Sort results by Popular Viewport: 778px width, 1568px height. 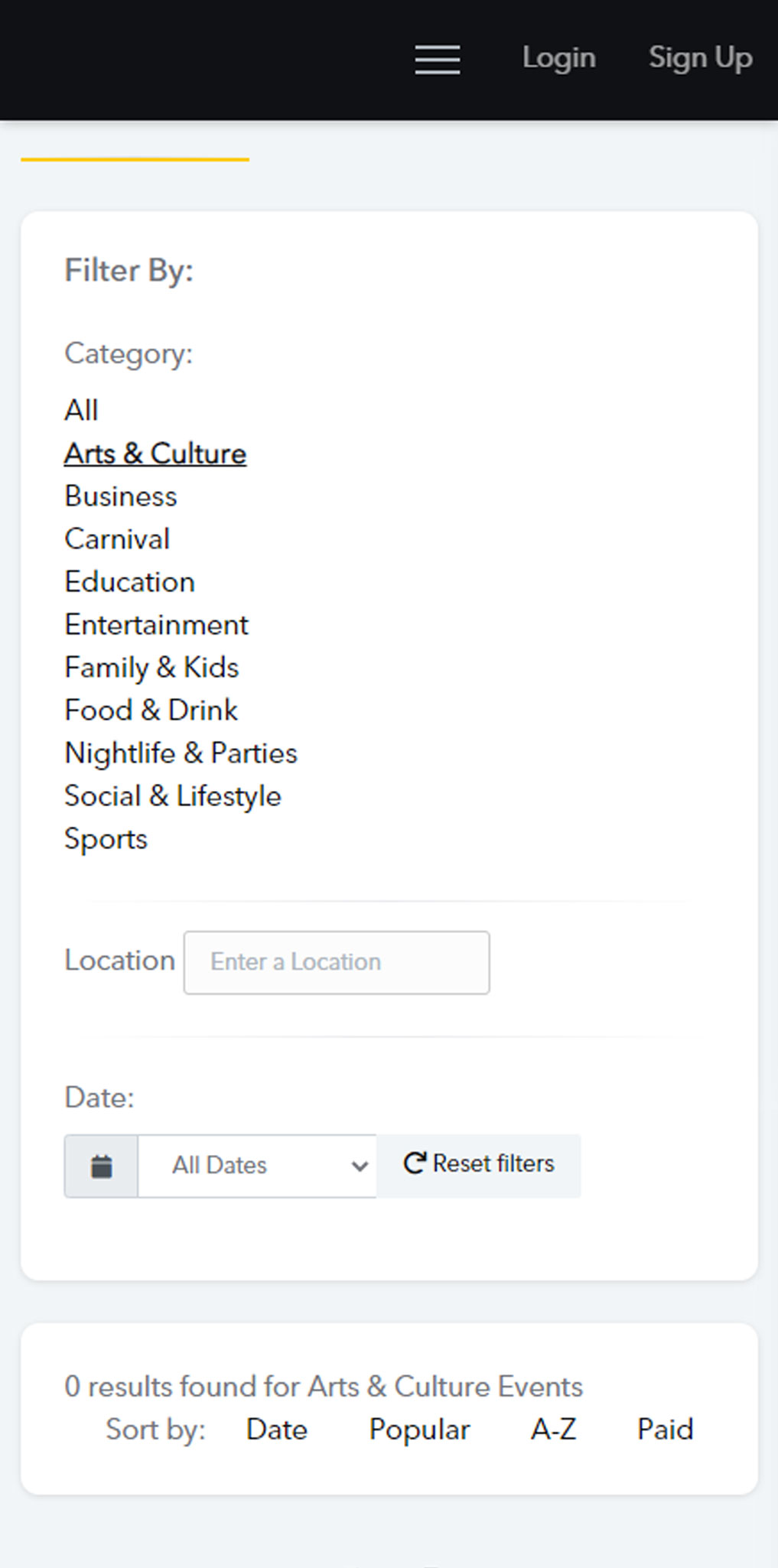pos(419,1430)
